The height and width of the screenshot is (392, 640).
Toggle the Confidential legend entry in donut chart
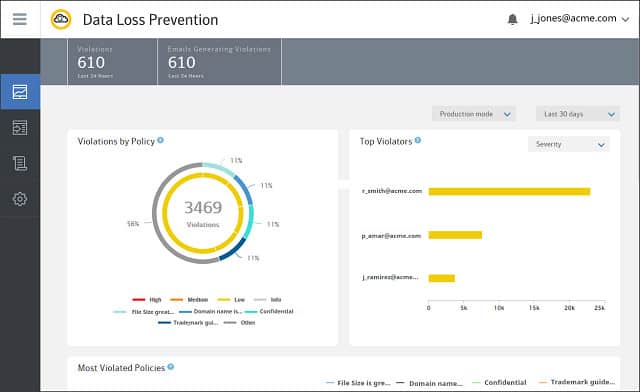(269, 311)
